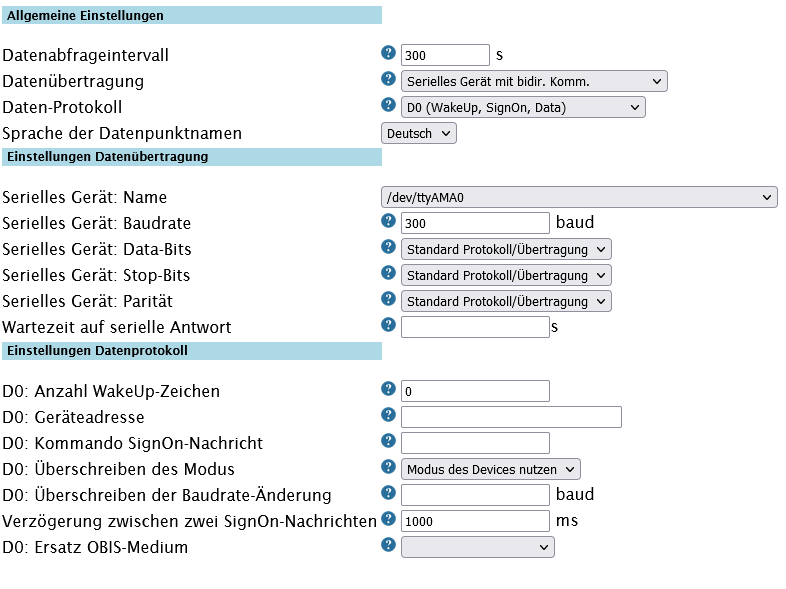Open help for Wartezeit auf serielle Antwort
Image resolution: width=786 pixels, height=589 pixels.
click(388, 325)
